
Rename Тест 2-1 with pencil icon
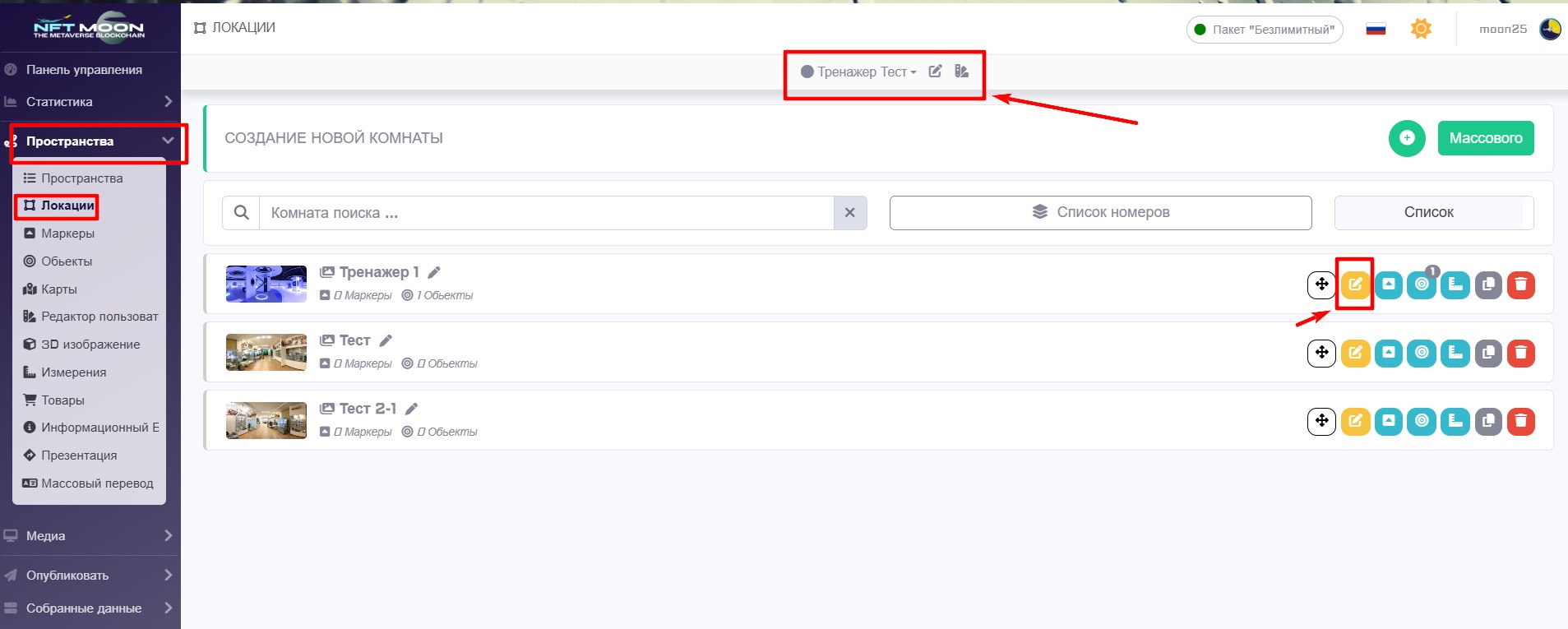(412, 409)
